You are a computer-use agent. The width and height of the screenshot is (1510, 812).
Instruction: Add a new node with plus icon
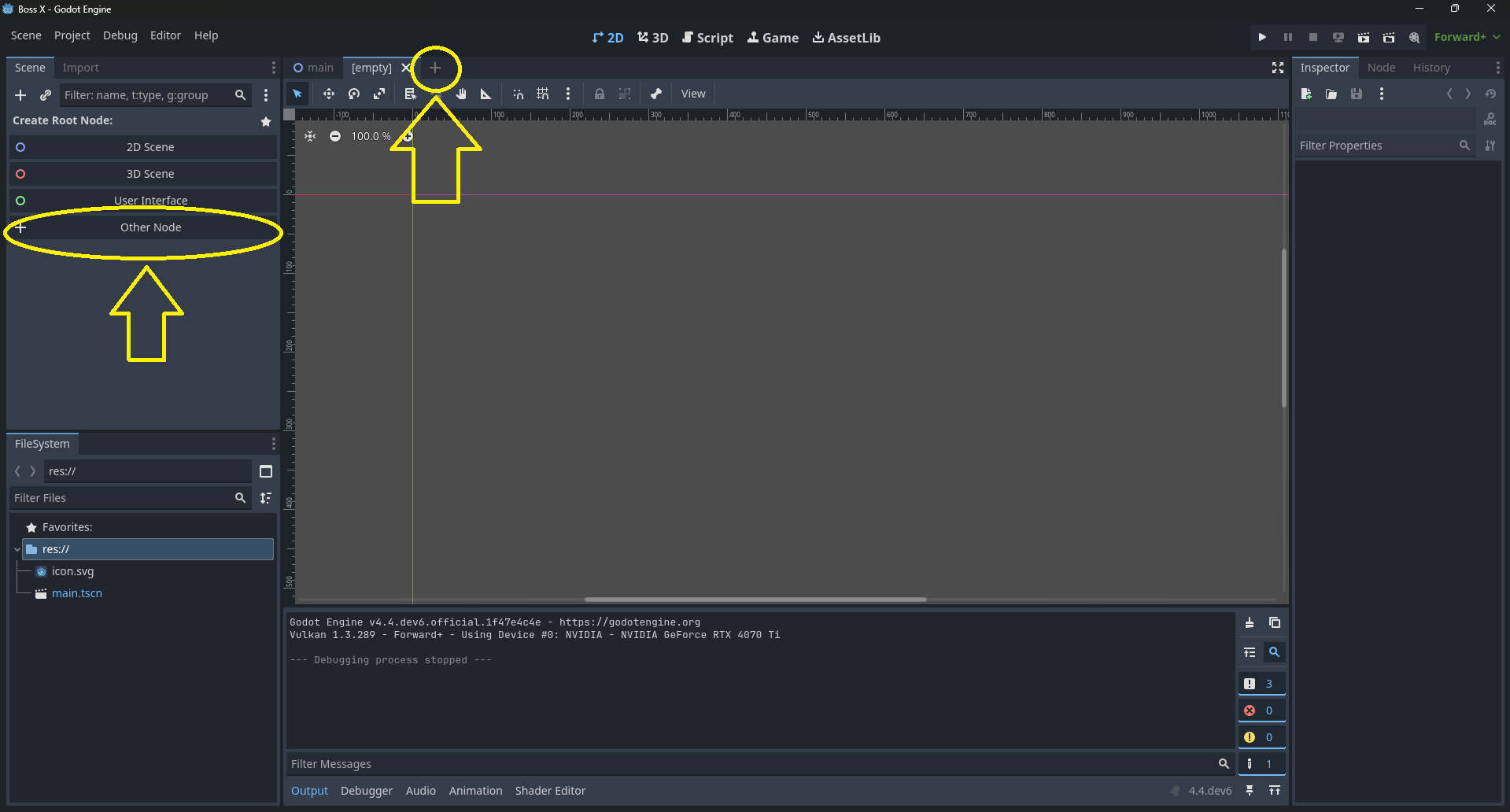[x=20, y=95]
